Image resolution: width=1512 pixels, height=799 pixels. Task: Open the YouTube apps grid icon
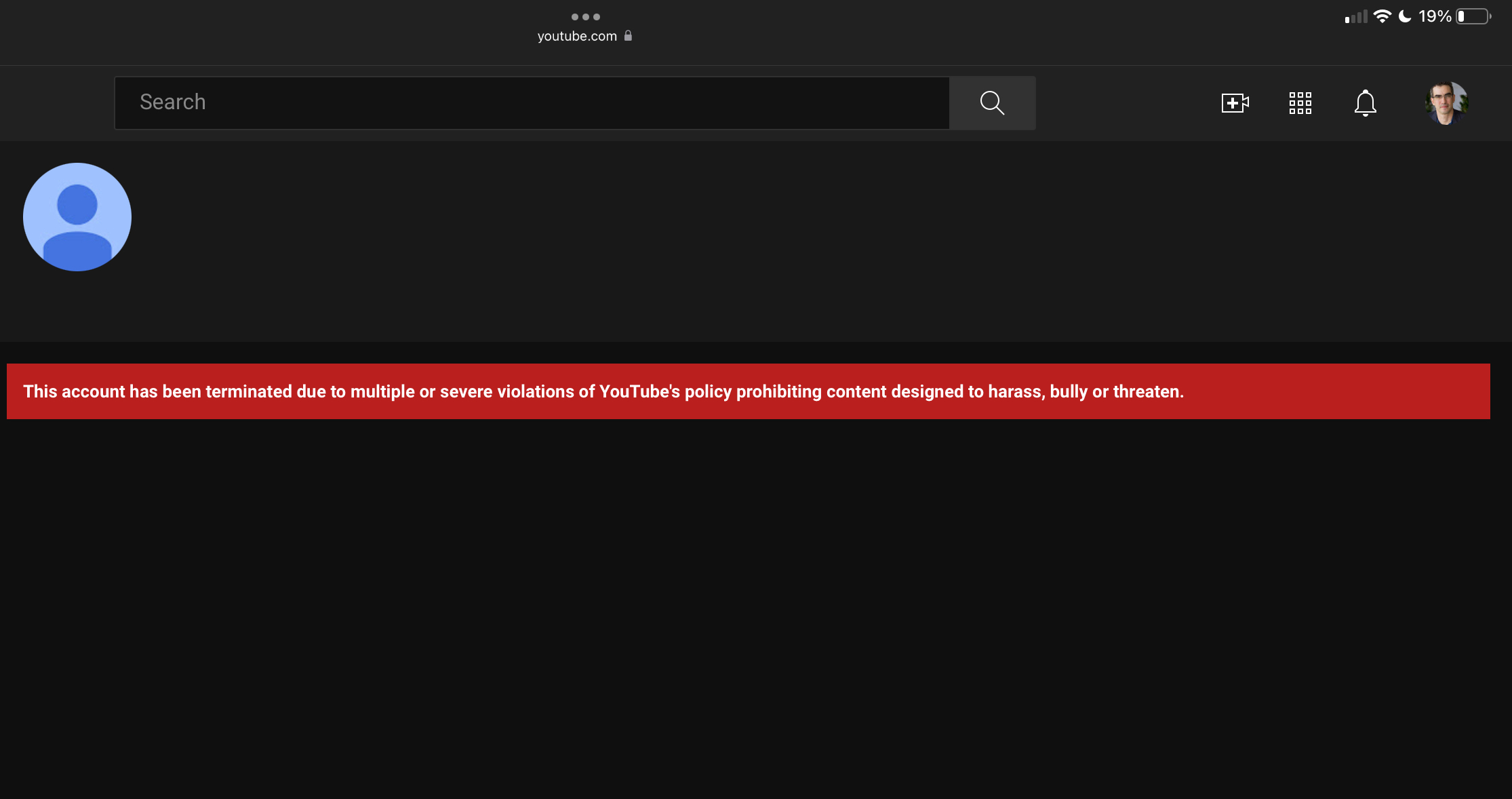1300,103
